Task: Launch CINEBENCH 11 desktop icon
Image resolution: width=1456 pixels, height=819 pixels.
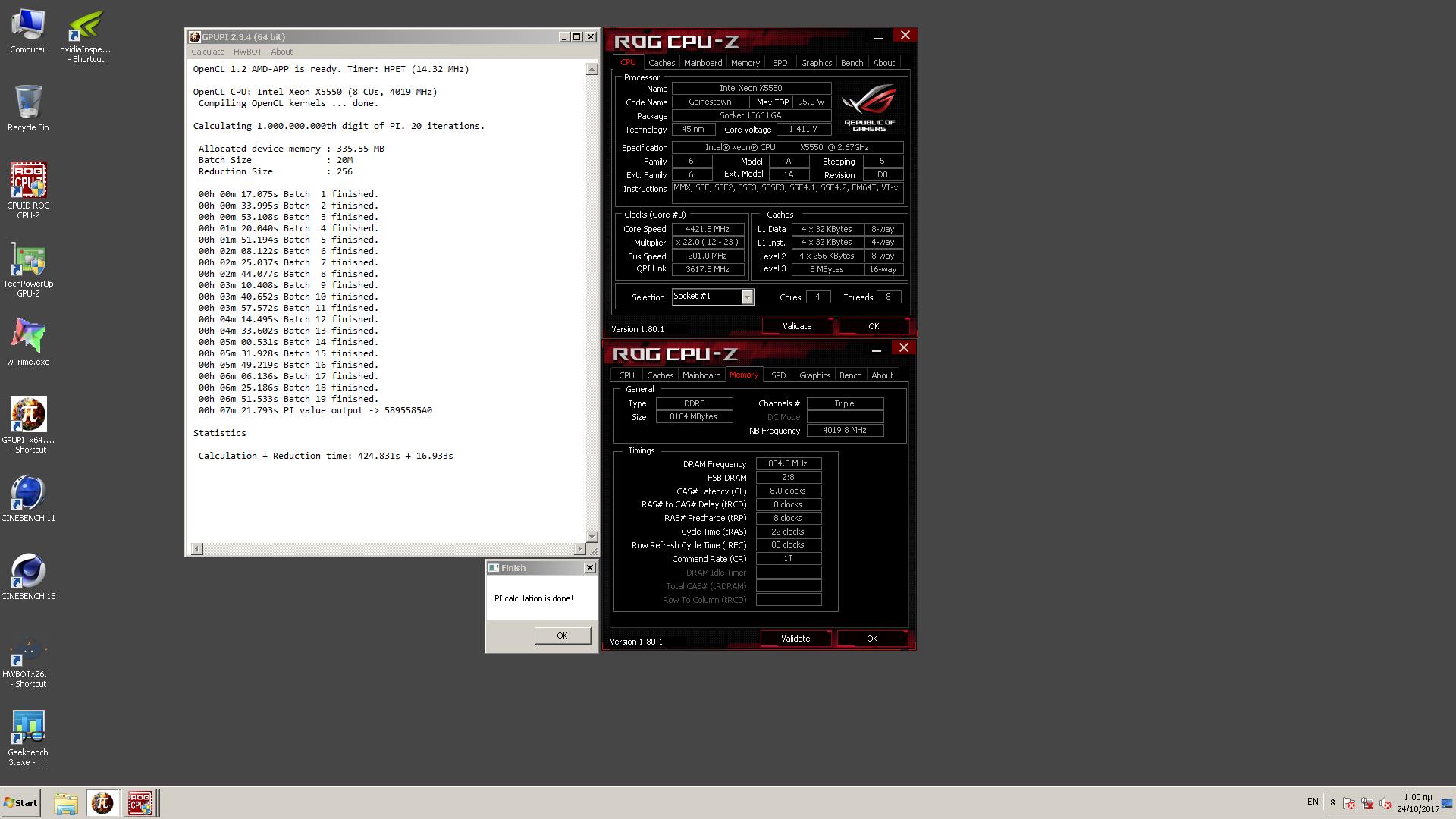Action: (x=28, y=499)
